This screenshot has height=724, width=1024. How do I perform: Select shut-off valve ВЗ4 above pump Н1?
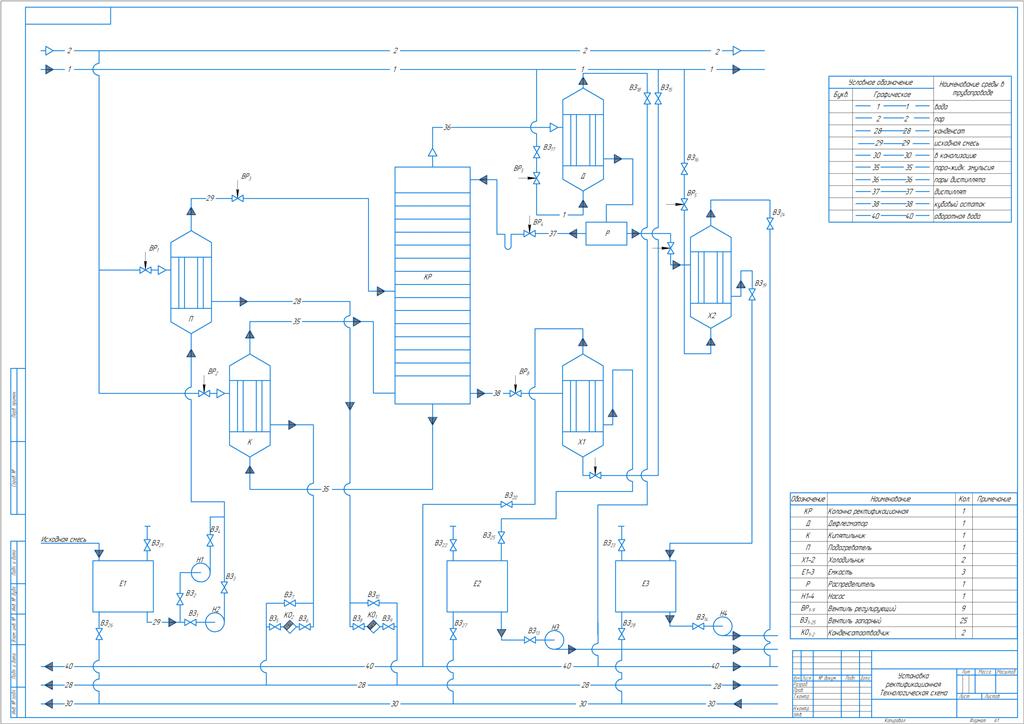click(x=210, y=541)
